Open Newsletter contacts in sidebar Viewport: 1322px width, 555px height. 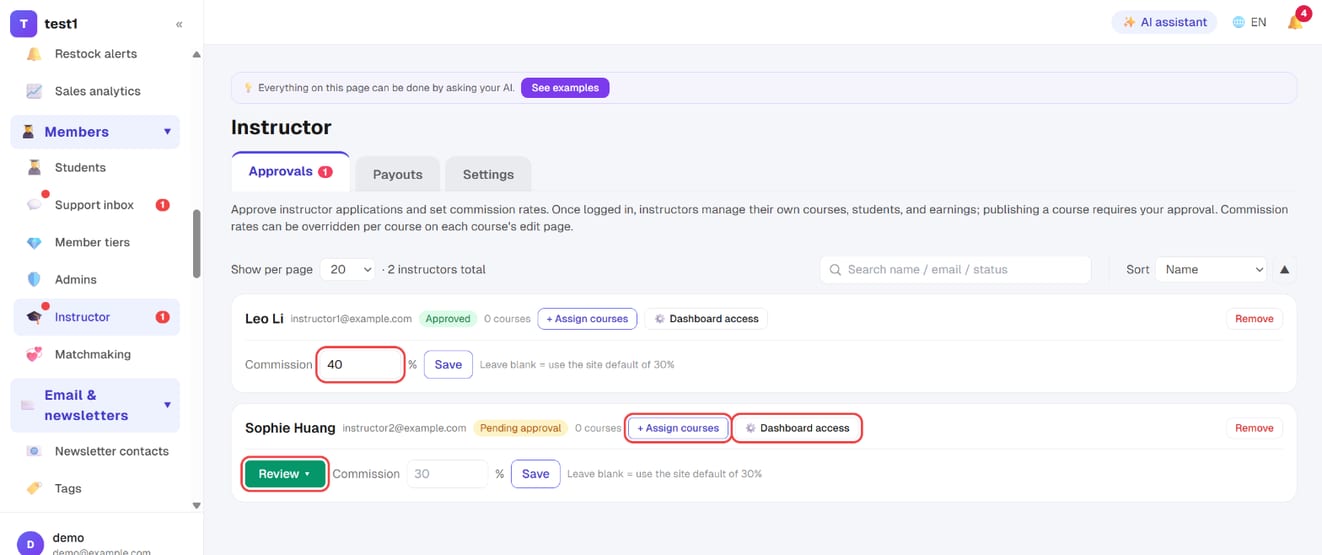pos(95,451)
